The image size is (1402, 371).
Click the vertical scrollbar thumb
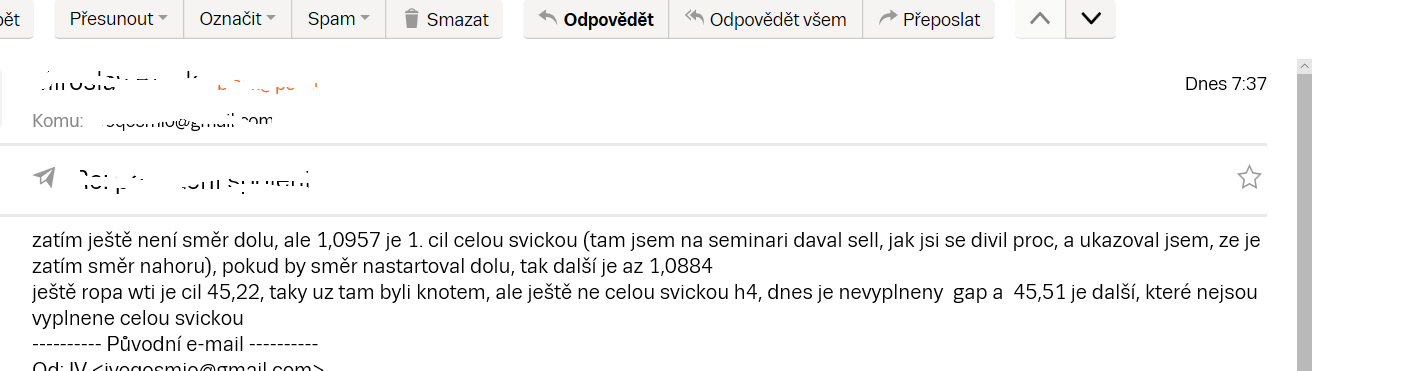1303,222
